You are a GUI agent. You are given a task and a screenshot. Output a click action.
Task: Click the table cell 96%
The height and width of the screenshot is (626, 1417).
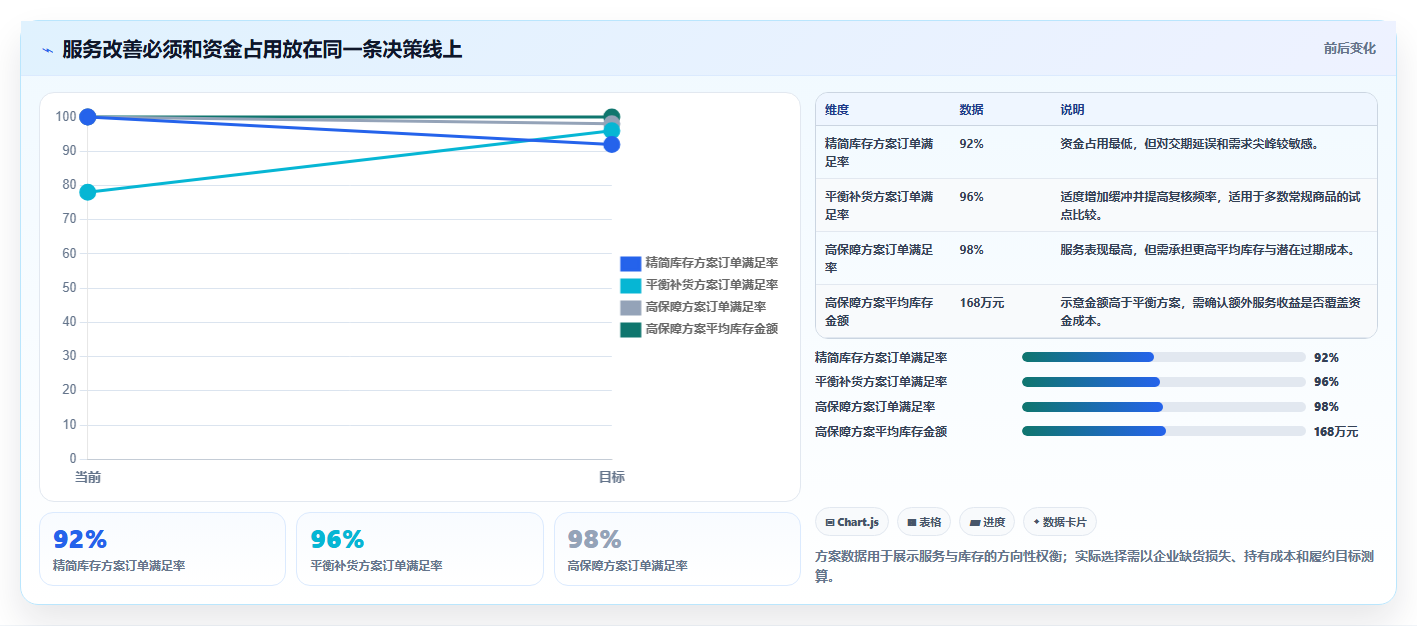tap(971, 197)
